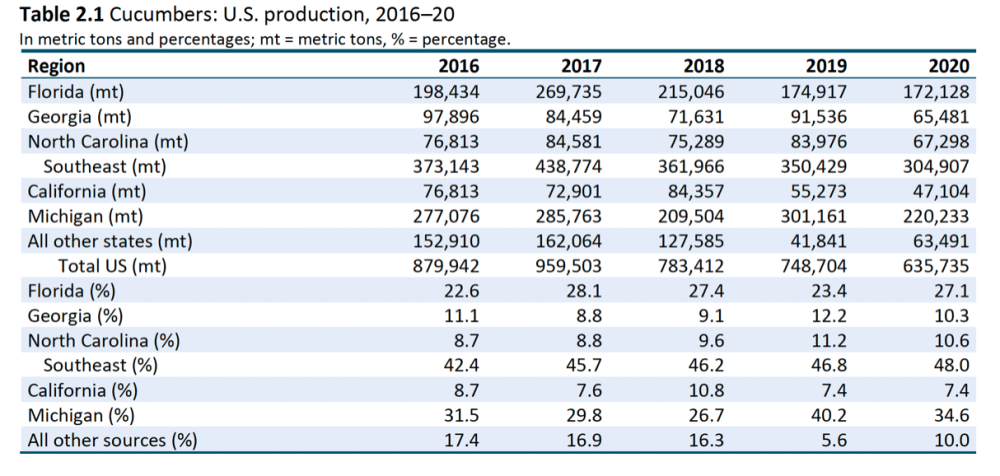Click Total US 2018 value '783,412'
Image resolution: width=1000 pixels, height=476 pixels.
coord(691,267)
